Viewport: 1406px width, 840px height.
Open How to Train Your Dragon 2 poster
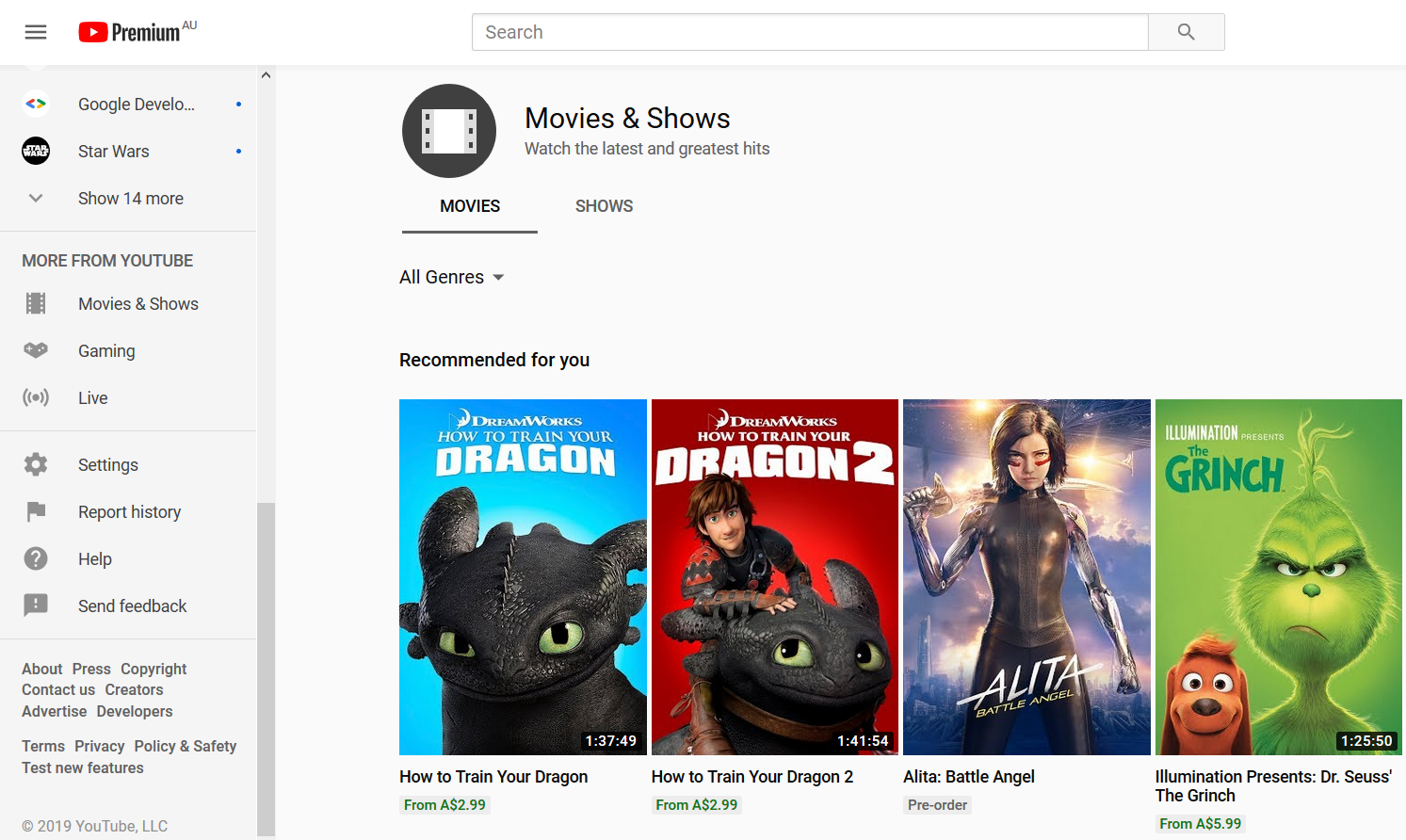(x=775, y=576)
